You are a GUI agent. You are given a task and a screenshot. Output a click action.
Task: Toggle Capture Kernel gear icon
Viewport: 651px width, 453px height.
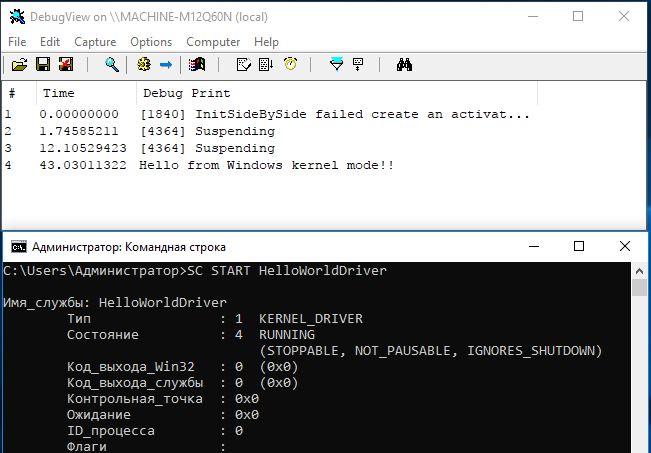click(x=144, y=65)
